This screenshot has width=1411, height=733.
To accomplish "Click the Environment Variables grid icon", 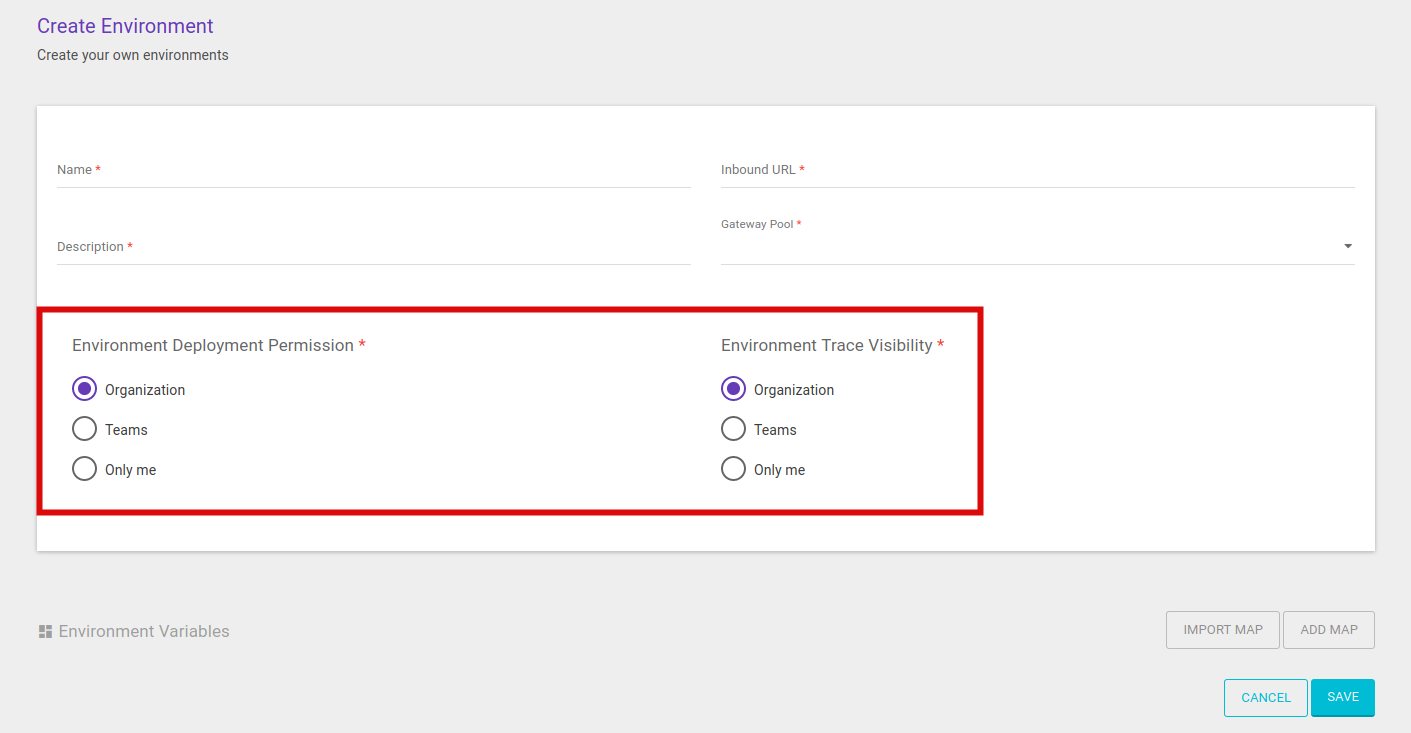I will point(45,631).
